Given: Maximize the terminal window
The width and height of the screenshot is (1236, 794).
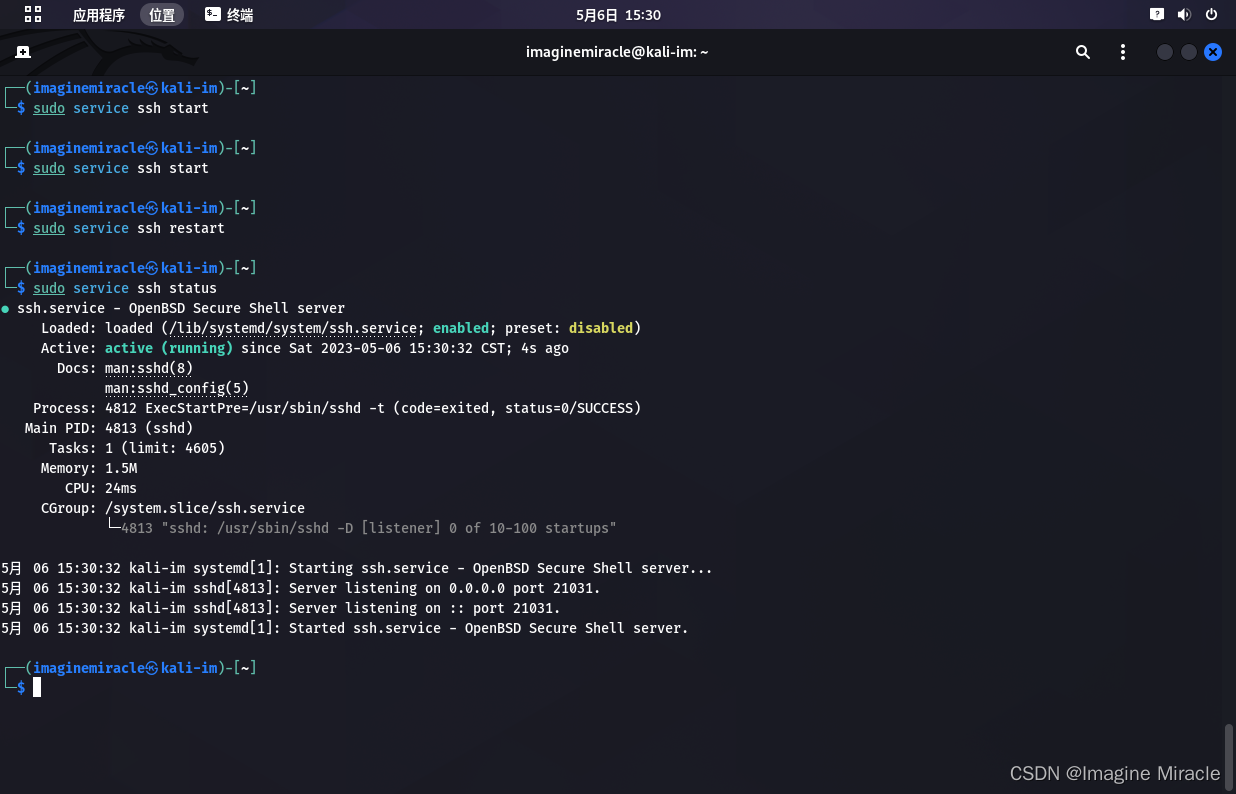Looking at the screenshot, I should point(1189,52).
